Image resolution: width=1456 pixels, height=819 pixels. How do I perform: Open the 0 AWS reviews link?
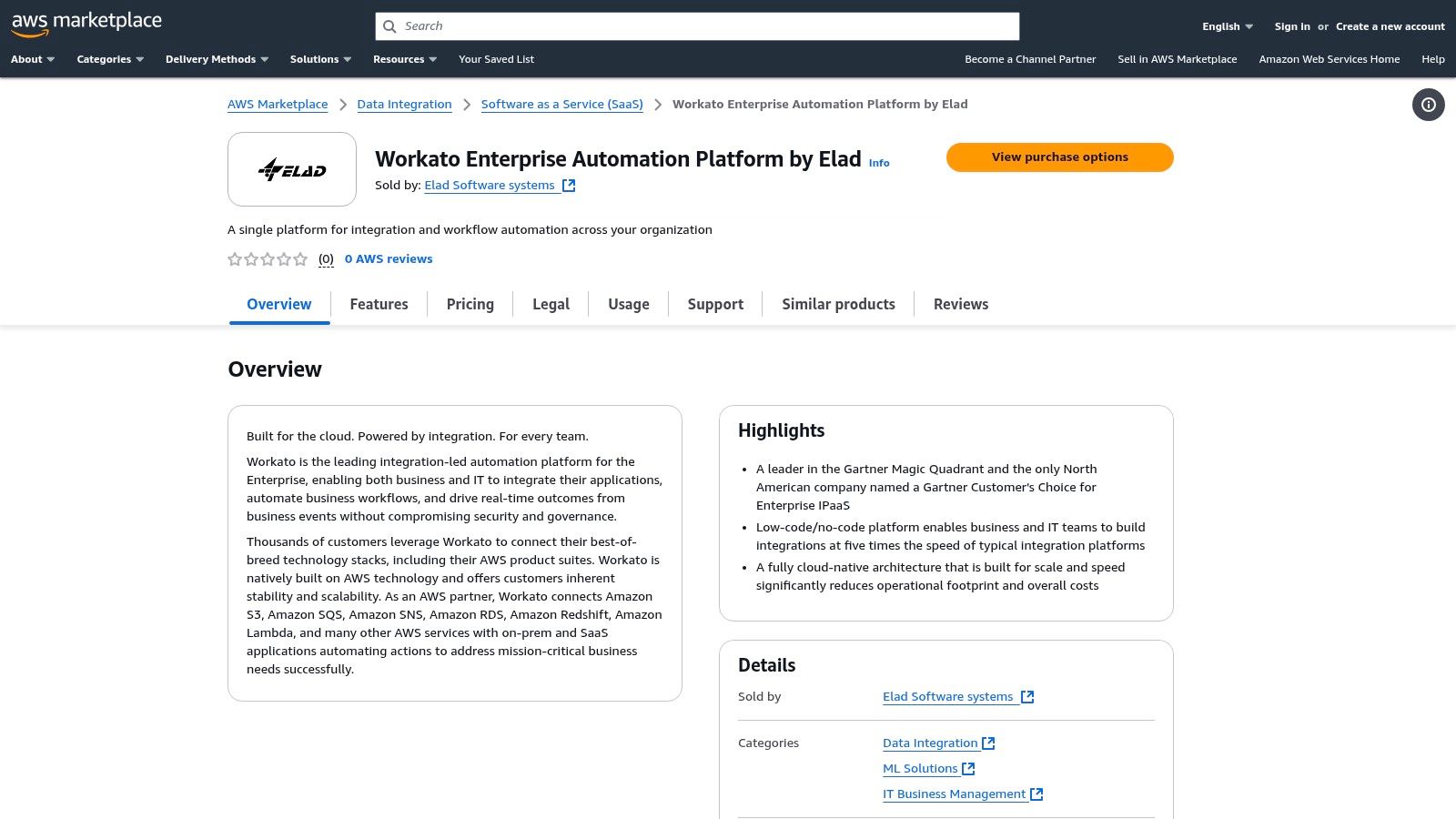389,258
